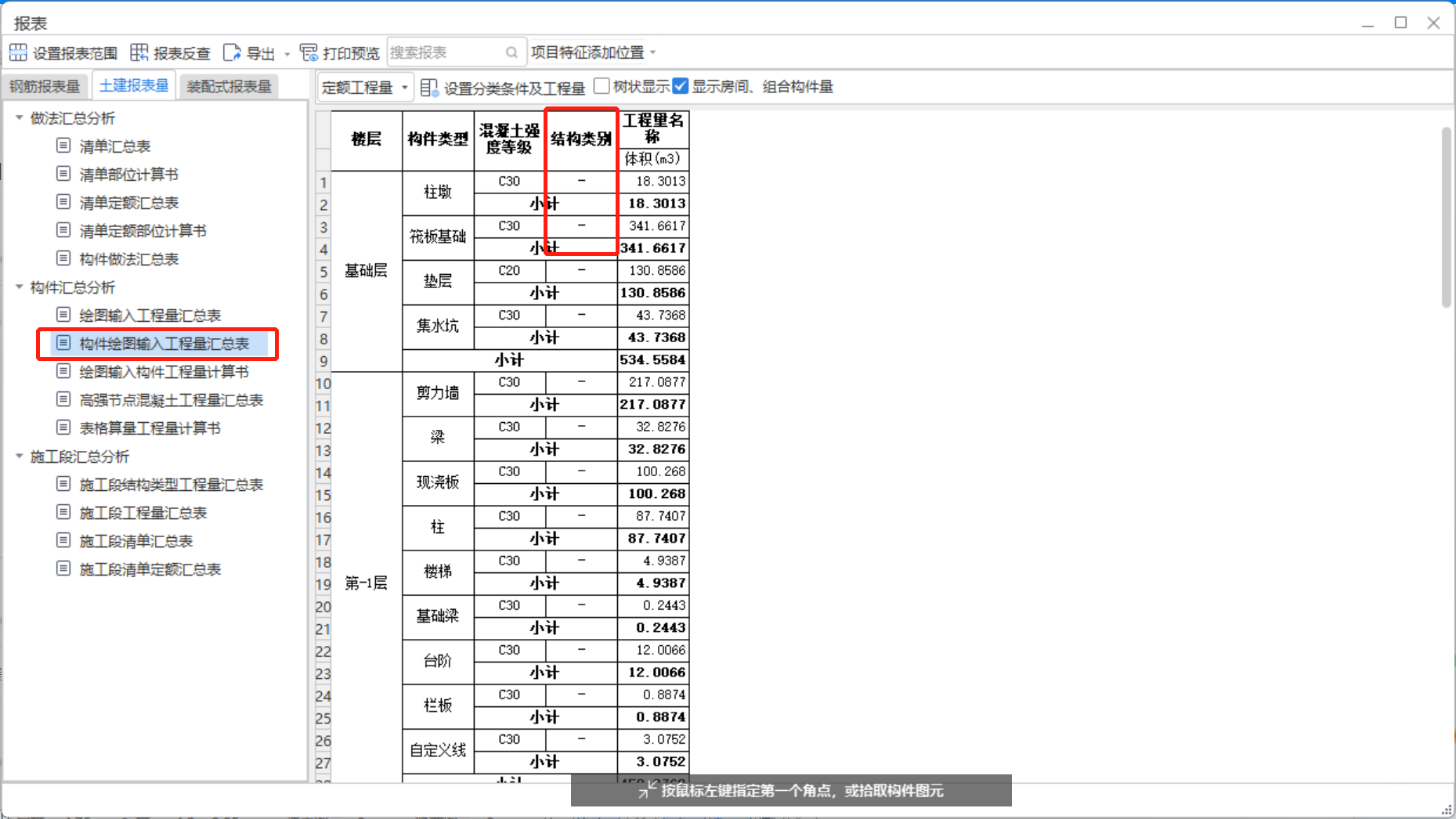Screen dimensions: 1456x819
Task: Click the 534.5584 subtotal value
Action: [653, 360]
